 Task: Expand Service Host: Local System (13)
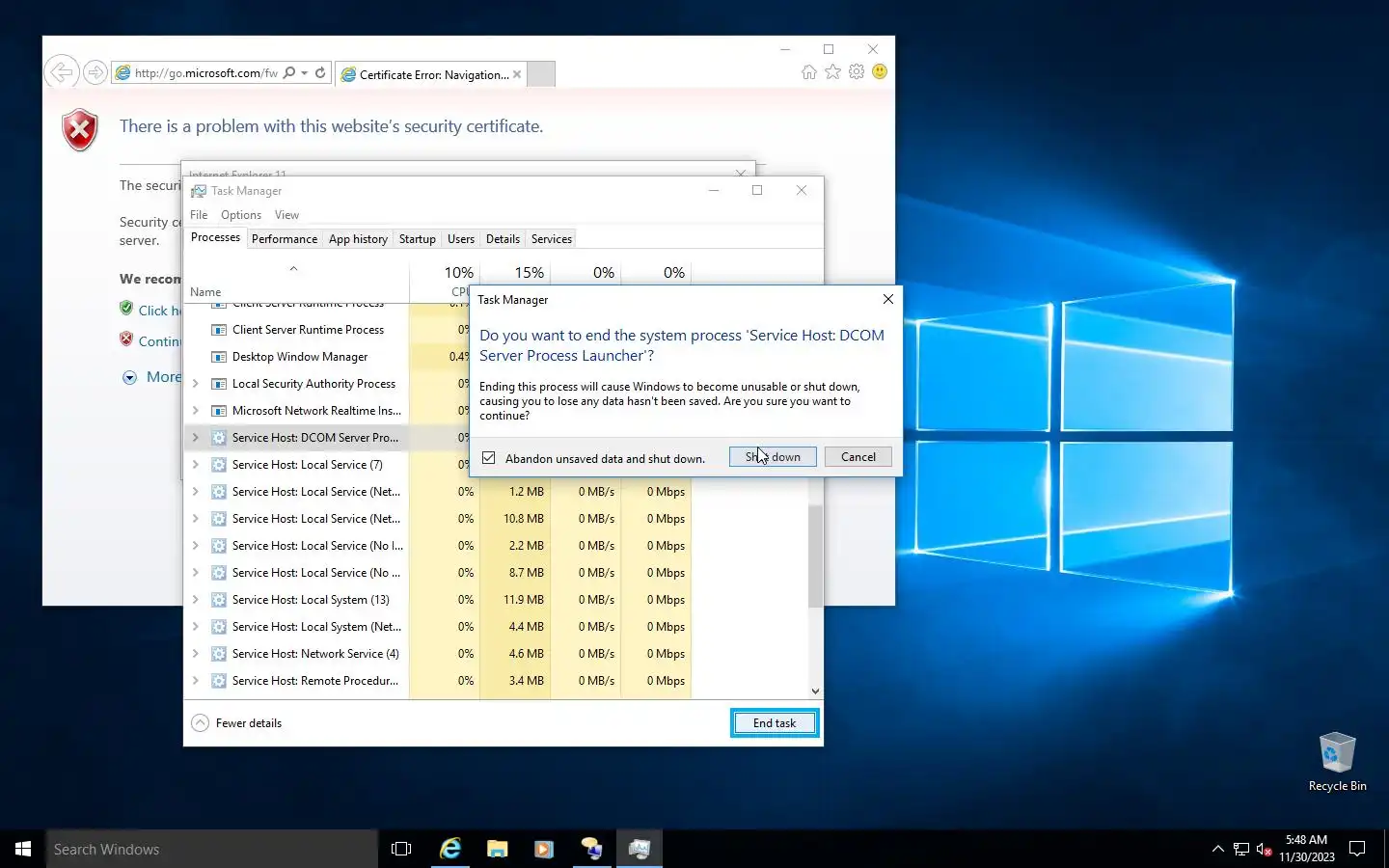[196, 600]
